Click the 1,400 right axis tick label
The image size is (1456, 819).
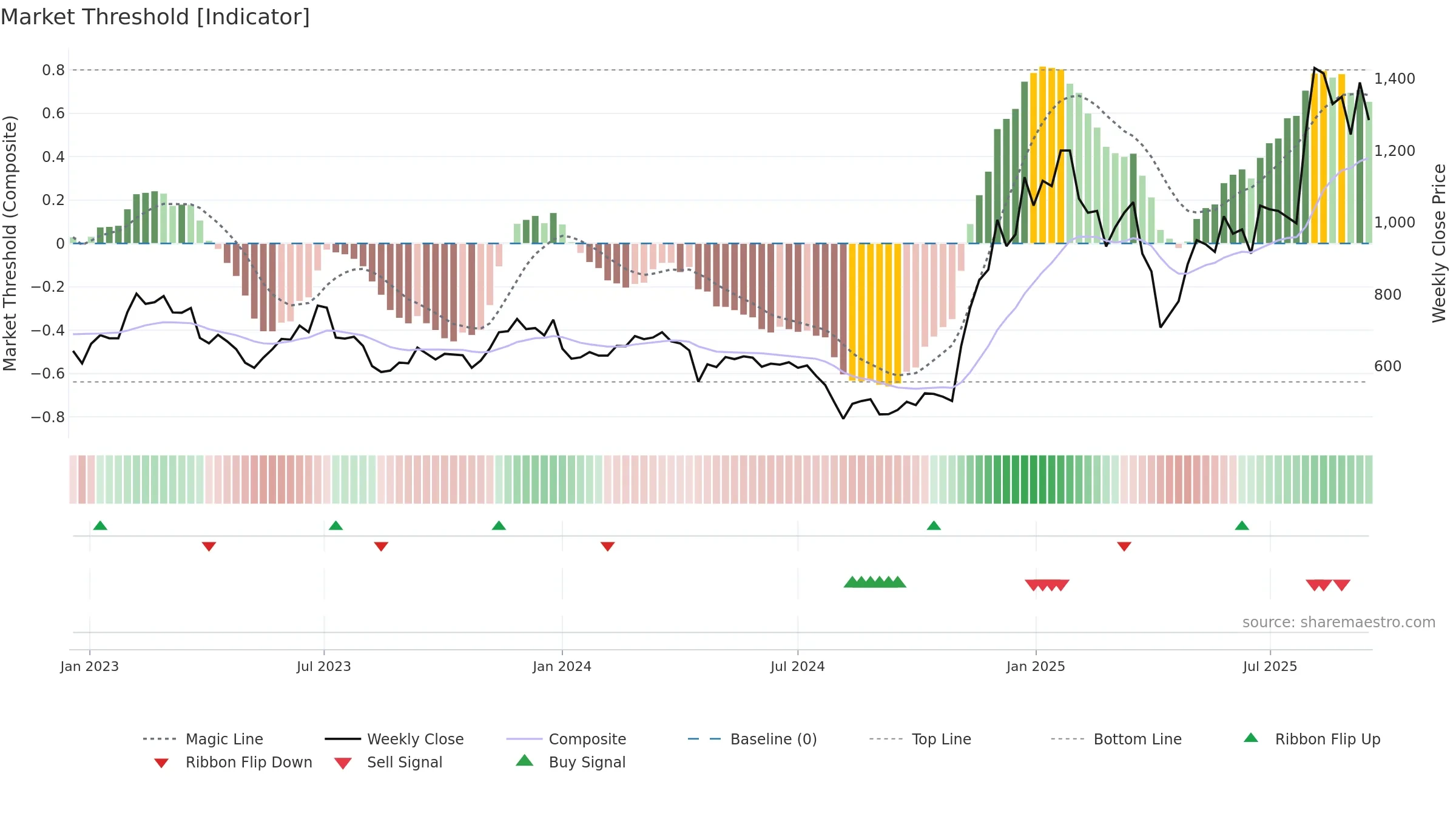(1395, 79)
